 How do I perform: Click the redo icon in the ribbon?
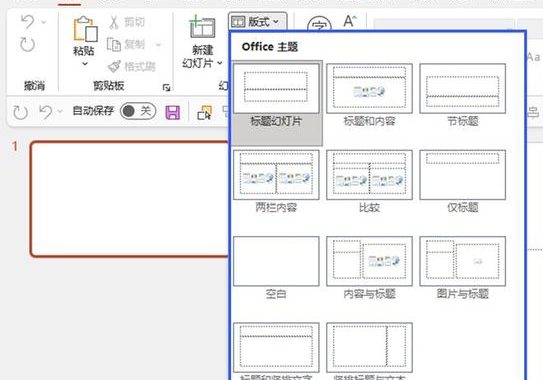(x=27, y=44)
